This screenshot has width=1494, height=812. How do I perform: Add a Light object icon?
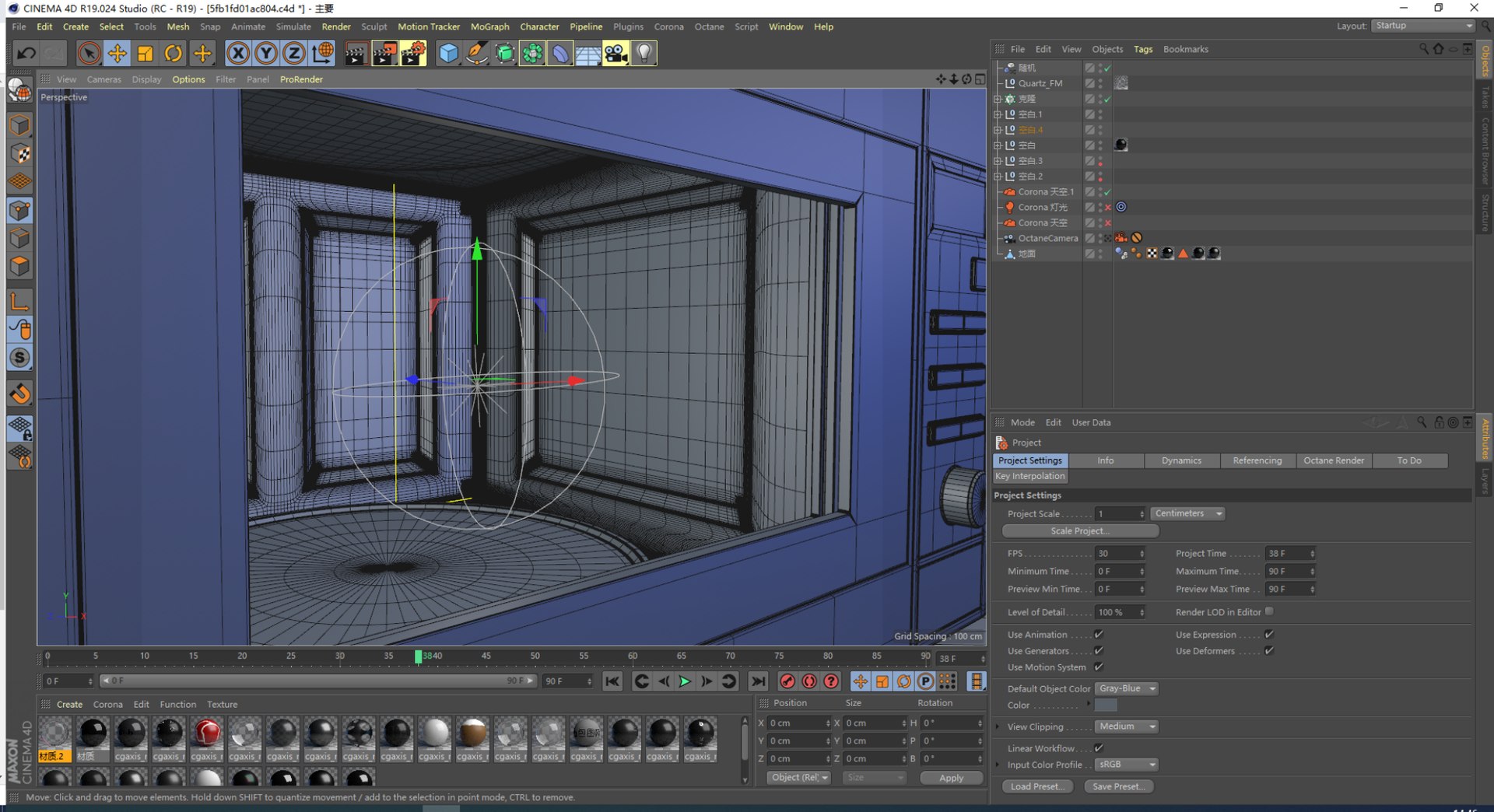tap(644, 54)
